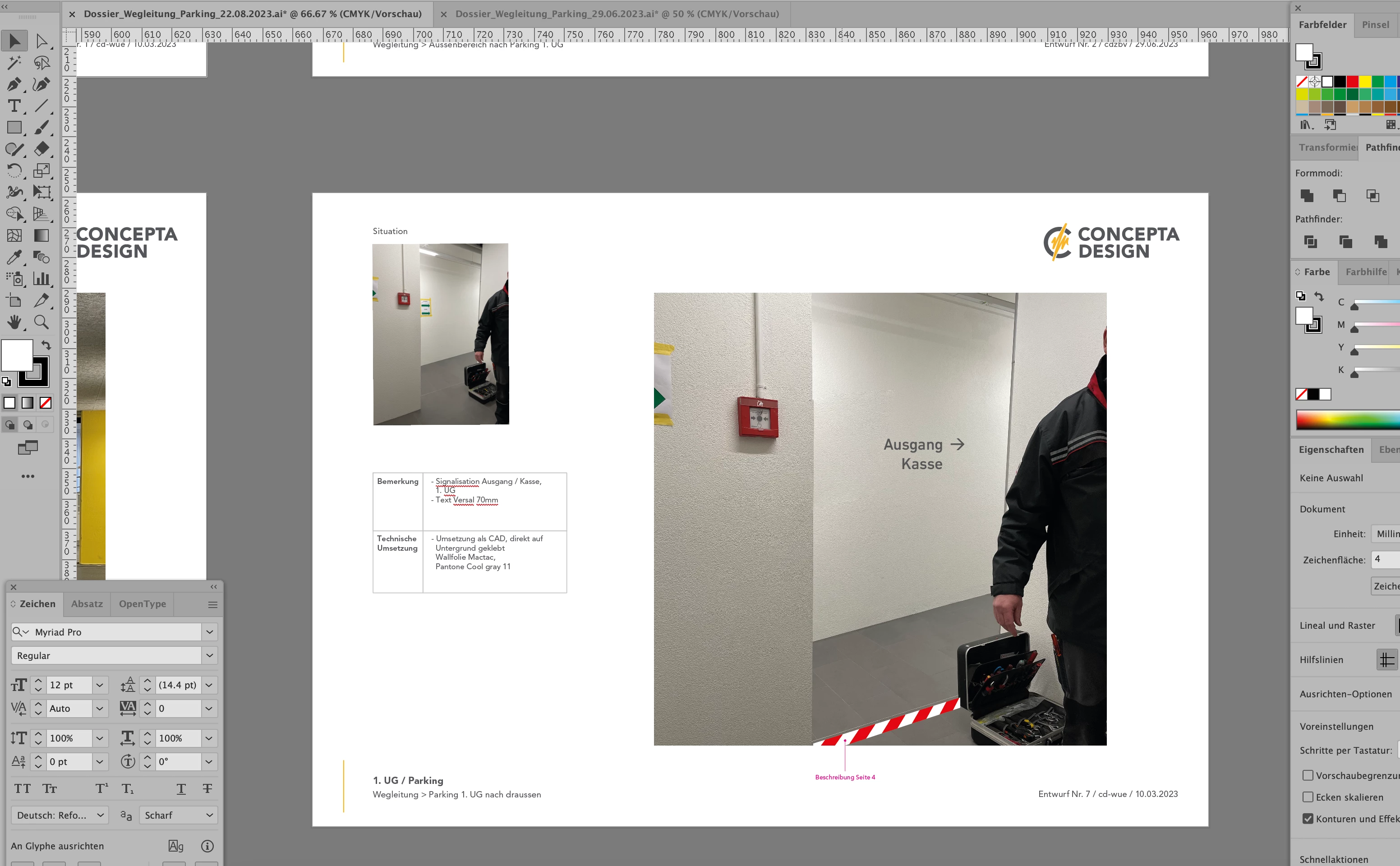Open Dossier_Wegleitung_Parking_29.06.2023.ai document tab
Viewport: 1400px width, 866px height.
(617, 14)
